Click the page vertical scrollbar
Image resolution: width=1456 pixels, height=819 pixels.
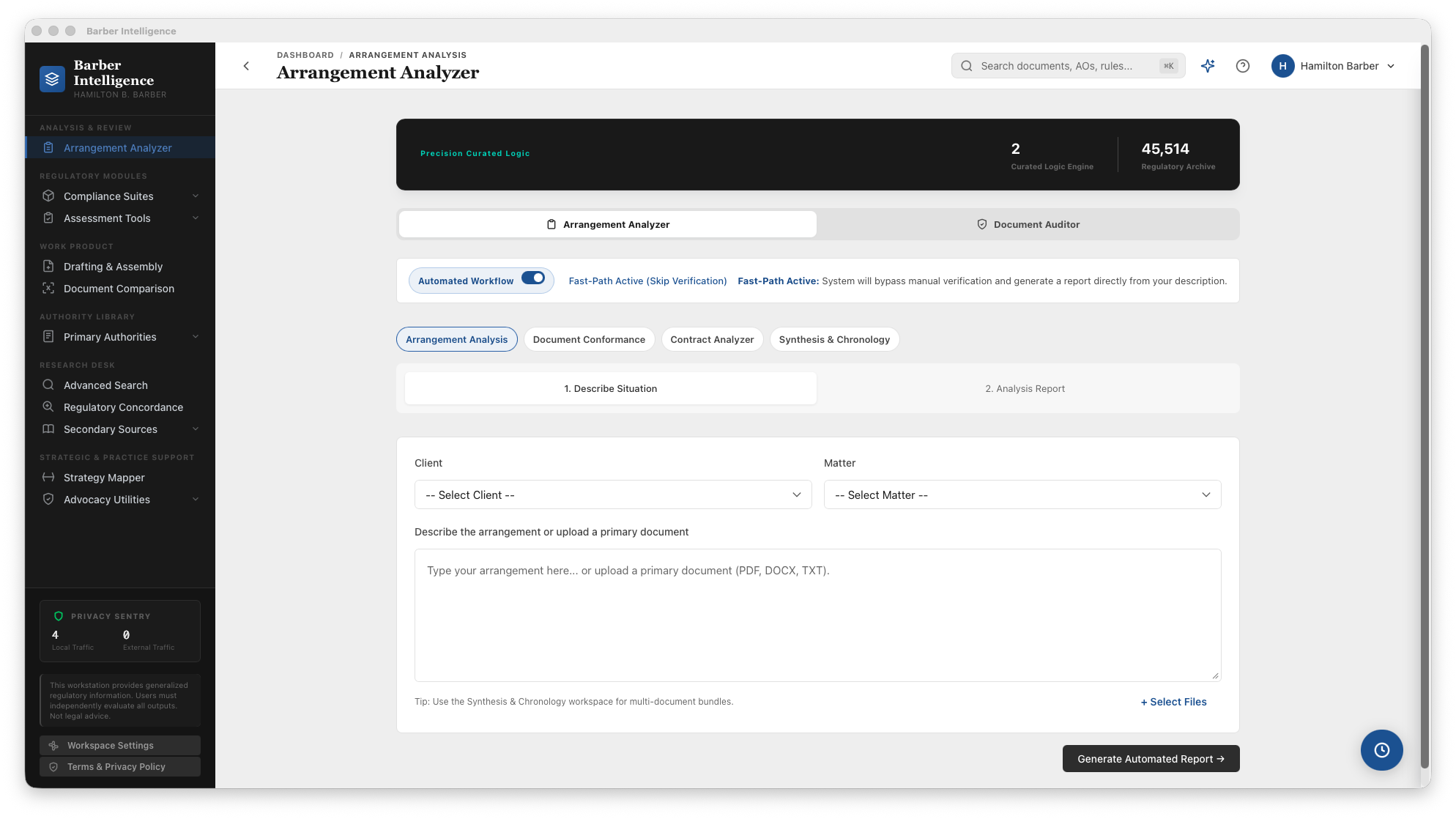pyautogui.click(x=1425, y=407)
